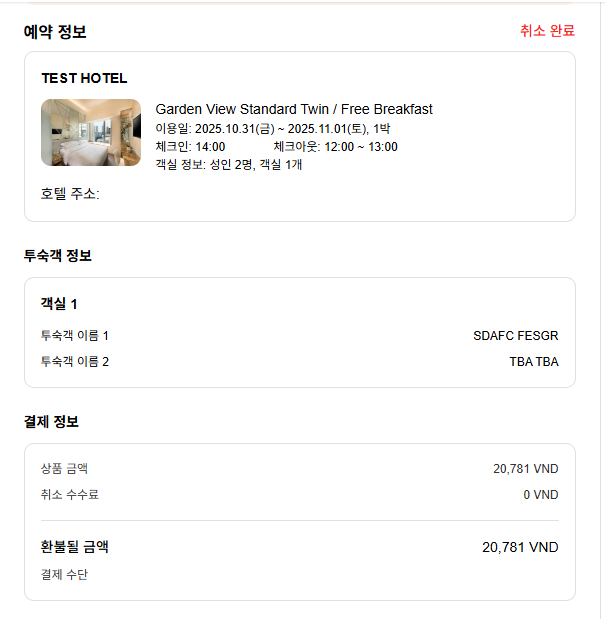Click the 이용일 stay date line
This screenshot has width=605, height=619.
(x=272, y=128)
